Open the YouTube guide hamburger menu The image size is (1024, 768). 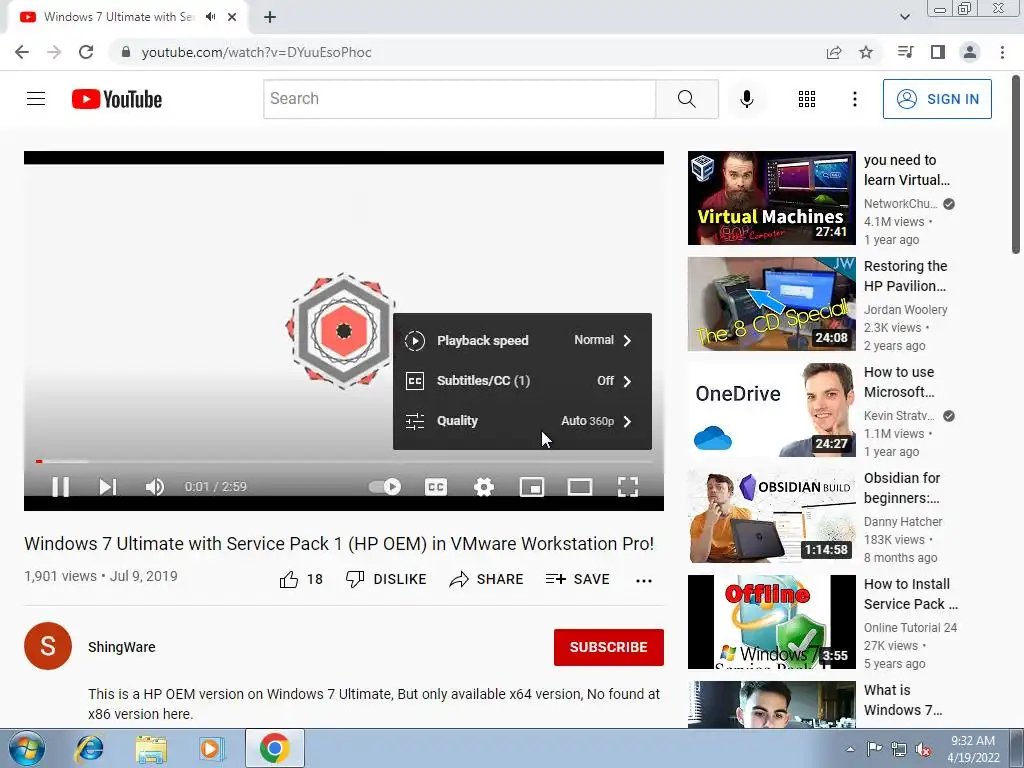[36, 99]
